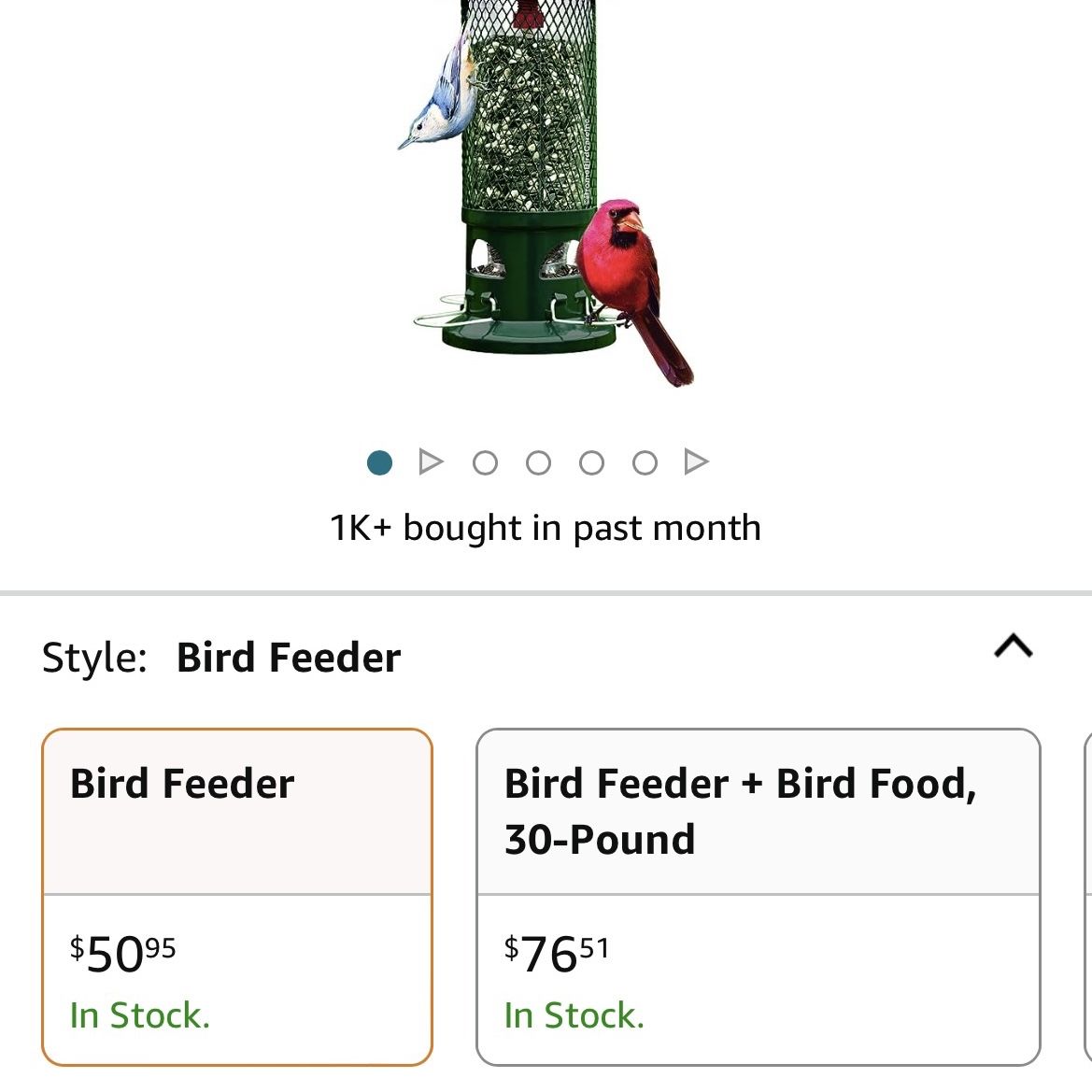This screenshot has height=1092, width=1092.
Task: Go to fourth carousel image dot
Action: pyautogui.click(x=538, y=462)
